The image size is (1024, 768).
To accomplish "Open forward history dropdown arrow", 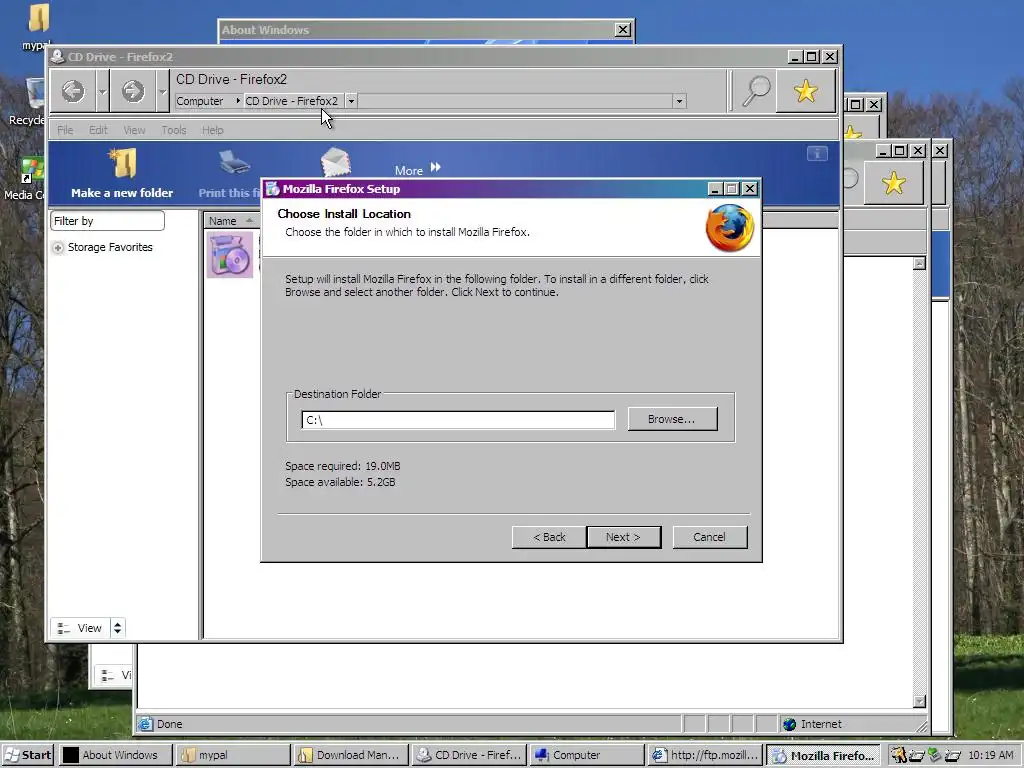I will 162,91.
